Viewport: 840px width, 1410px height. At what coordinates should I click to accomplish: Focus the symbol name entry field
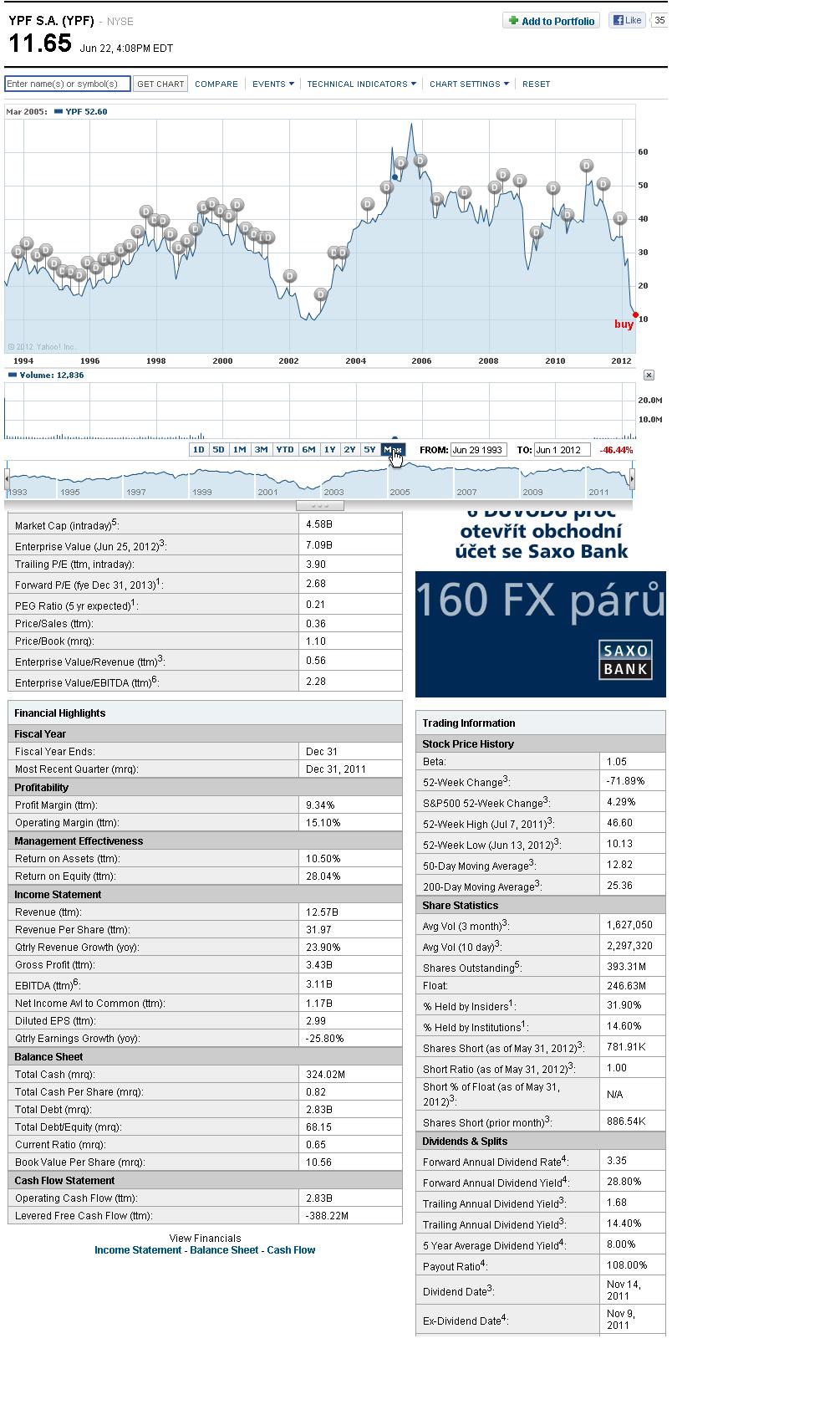point(68,84)
